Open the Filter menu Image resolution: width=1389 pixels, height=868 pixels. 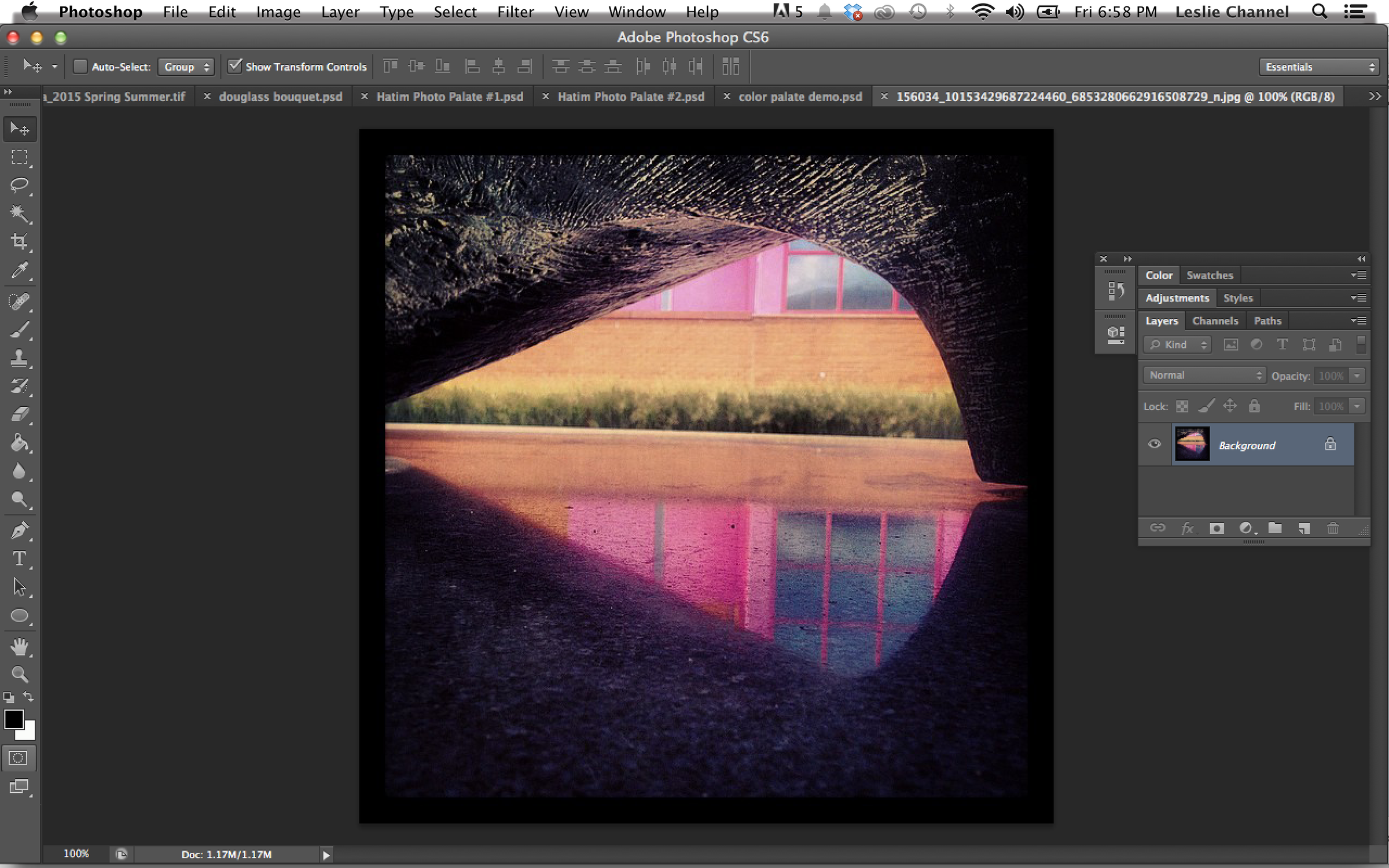[515, 12]
